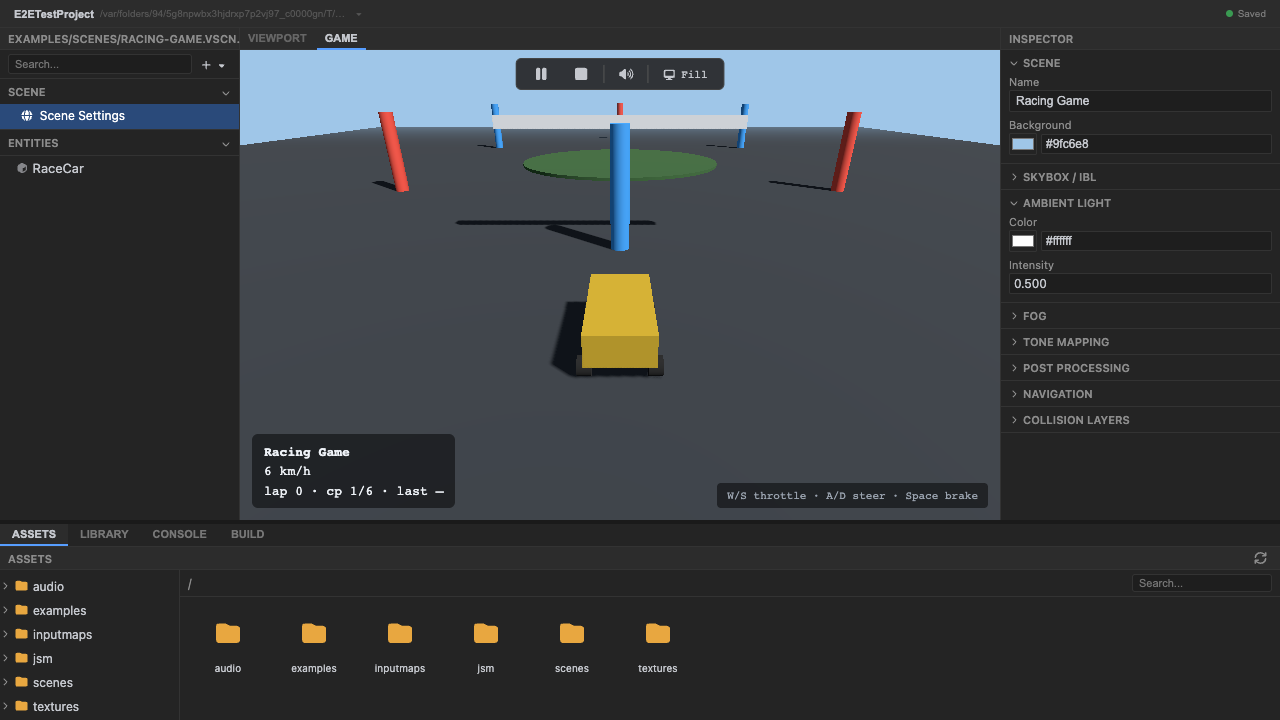Click the INSPECTOR panel header
This screenshot has height=720, width=1280.
[x=1041, y=39]
